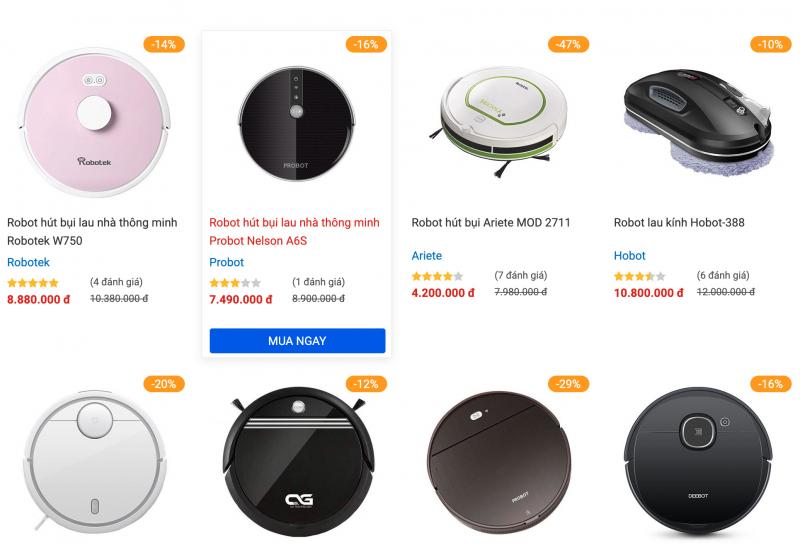Image resolution: width=800 pixels, height=545 pixels.
Task: Open the black CG robot vacuum thumbnail
Action: (x=298, y=462)
